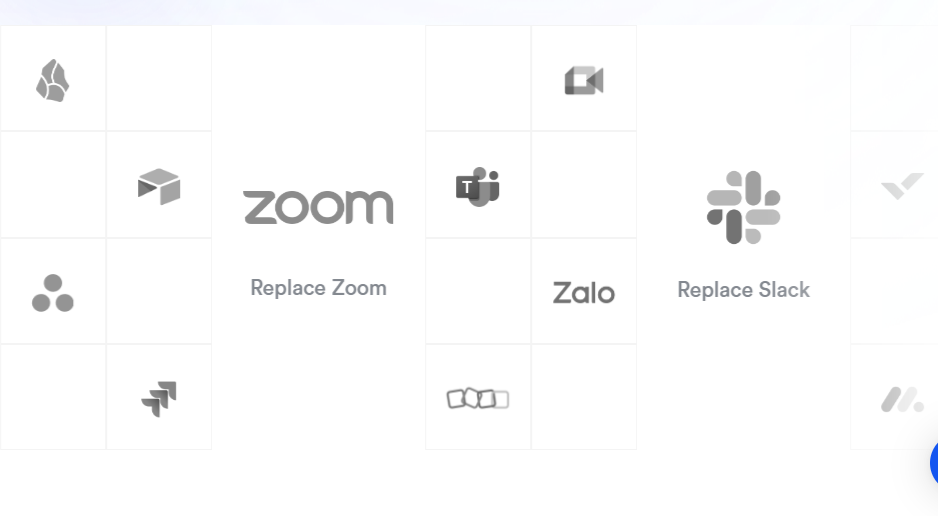Click the empty tile right of Obsidian logo
This screenshot has height=516, width=938.
pyautogui.click(x=159, y=78)
